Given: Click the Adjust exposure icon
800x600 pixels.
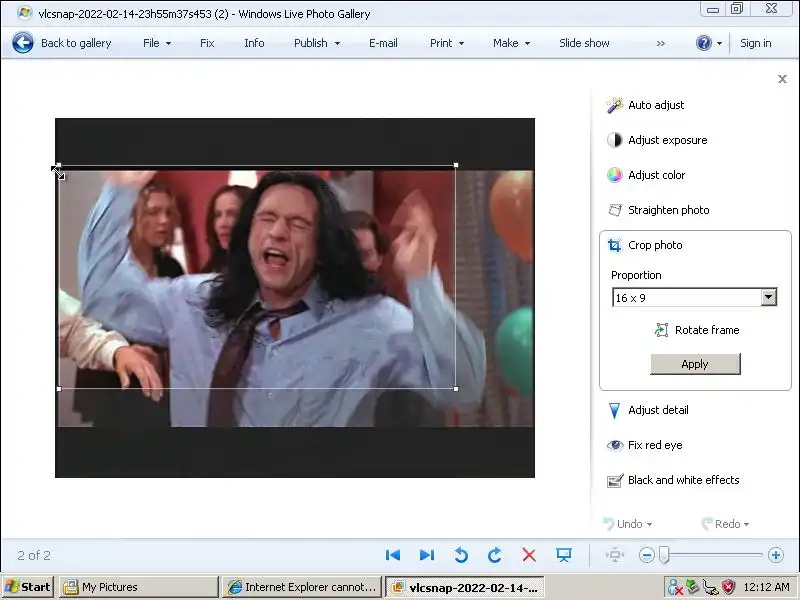Looking at the screenshot, I should click(615, 140).
